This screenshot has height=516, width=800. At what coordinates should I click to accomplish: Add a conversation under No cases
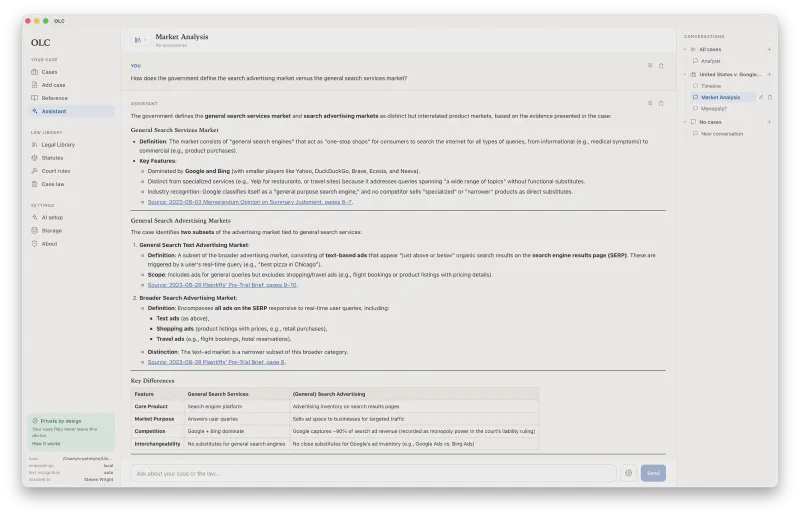[x=769, y=122]
